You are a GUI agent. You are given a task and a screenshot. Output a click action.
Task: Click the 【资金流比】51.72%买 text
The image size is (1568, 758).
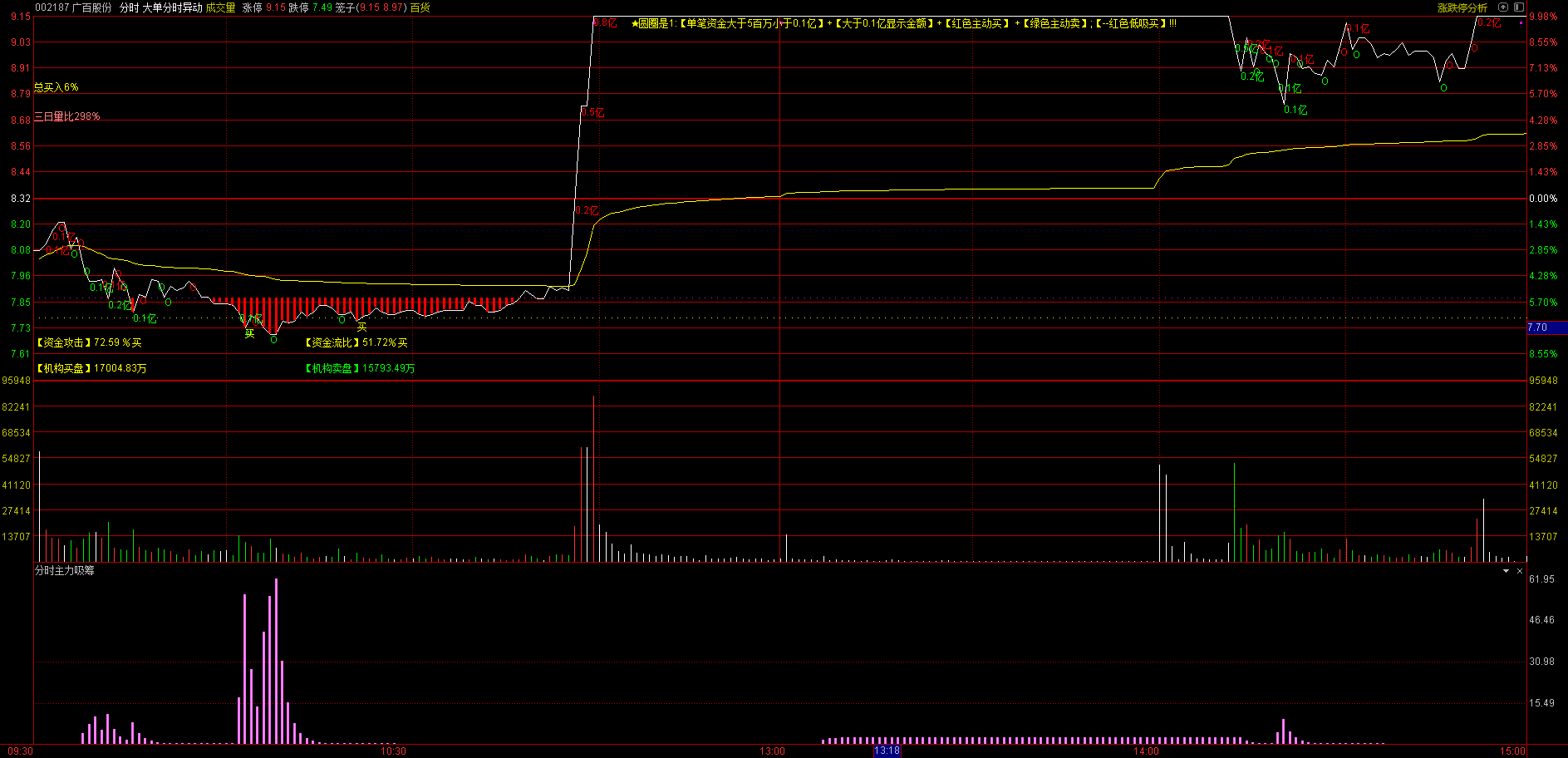356,342
